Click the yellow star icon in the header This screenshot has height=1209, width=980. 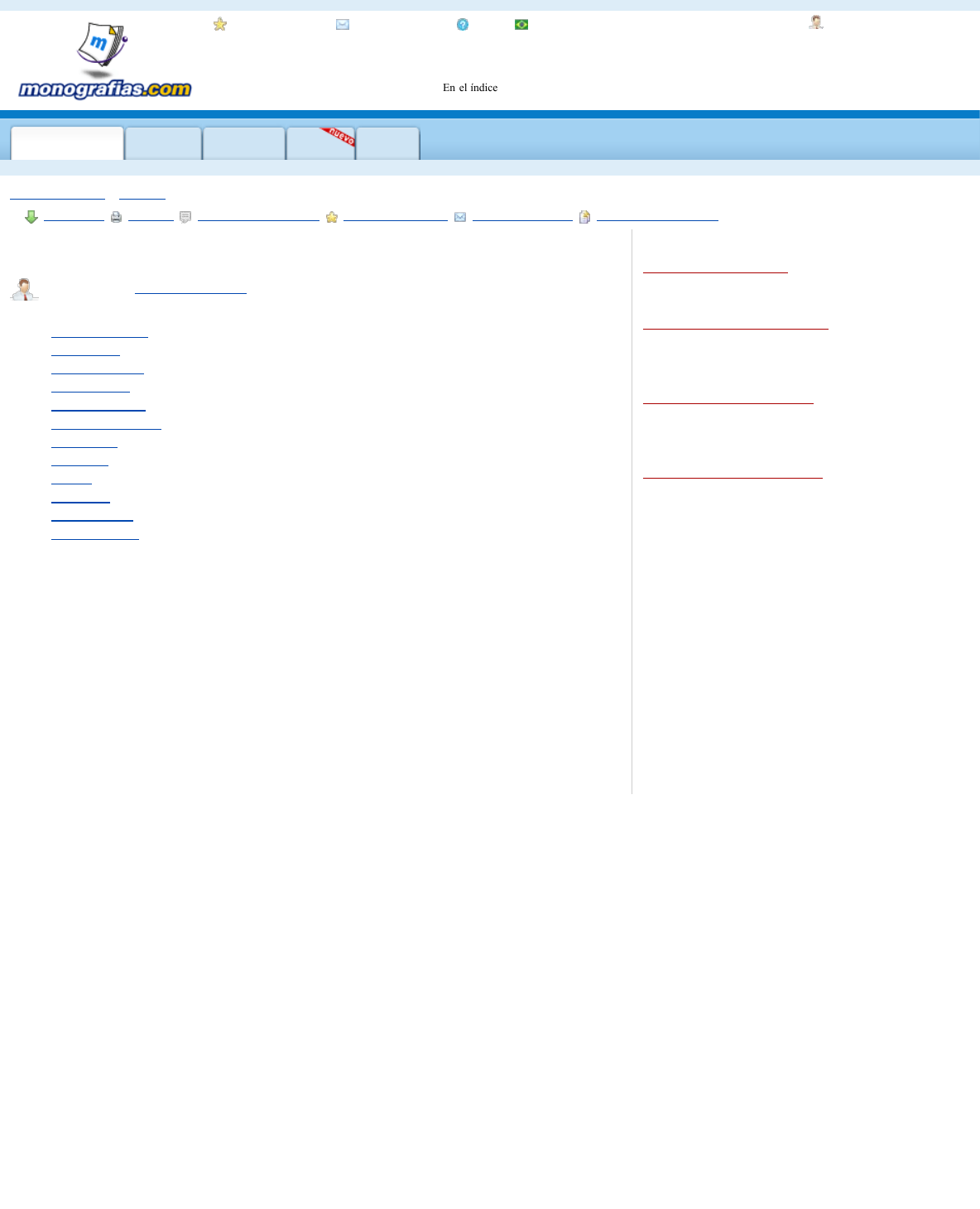(220, 24)
